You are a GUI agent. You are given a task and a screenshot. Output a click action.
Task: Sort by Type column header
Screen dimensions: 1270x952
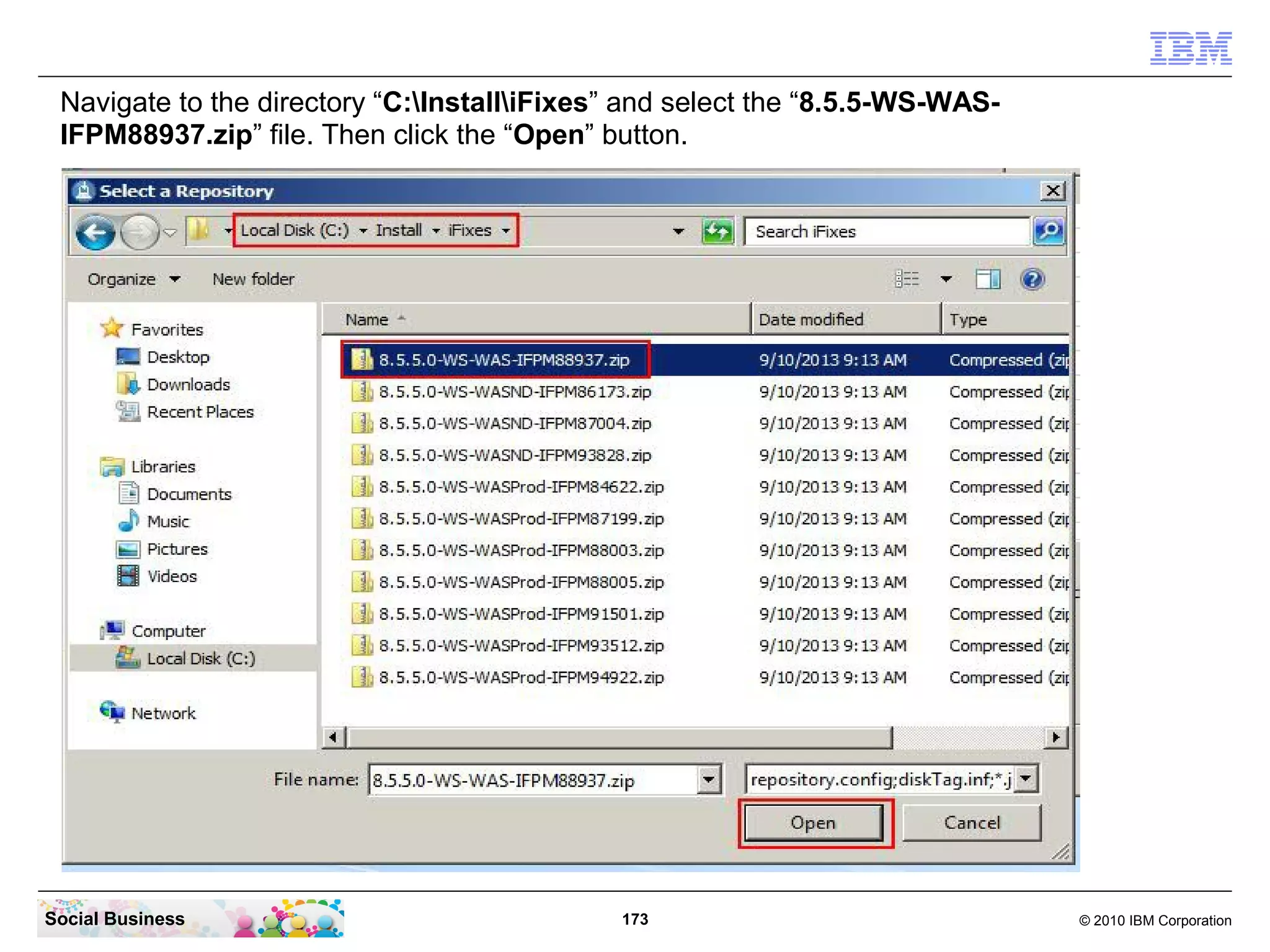1006,320
